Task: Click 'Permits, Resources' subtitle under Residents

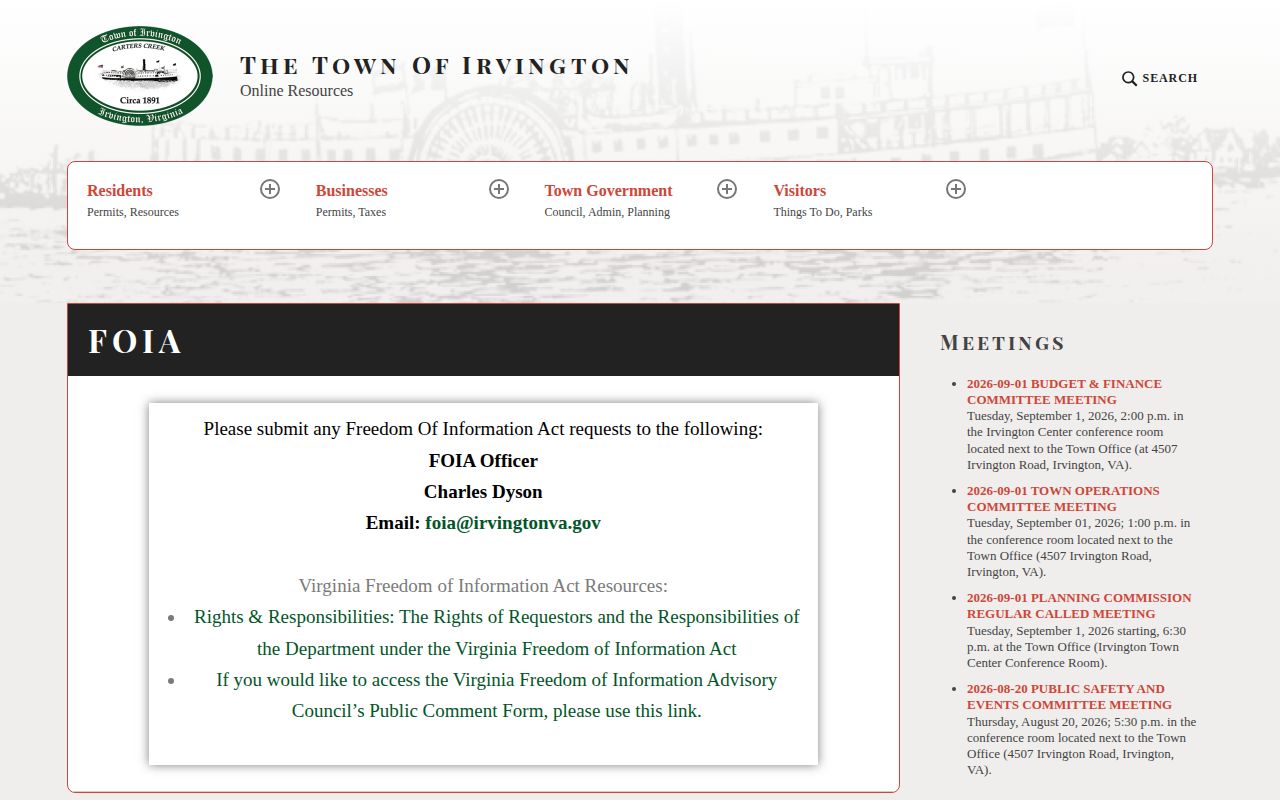Action: [133, 212]
